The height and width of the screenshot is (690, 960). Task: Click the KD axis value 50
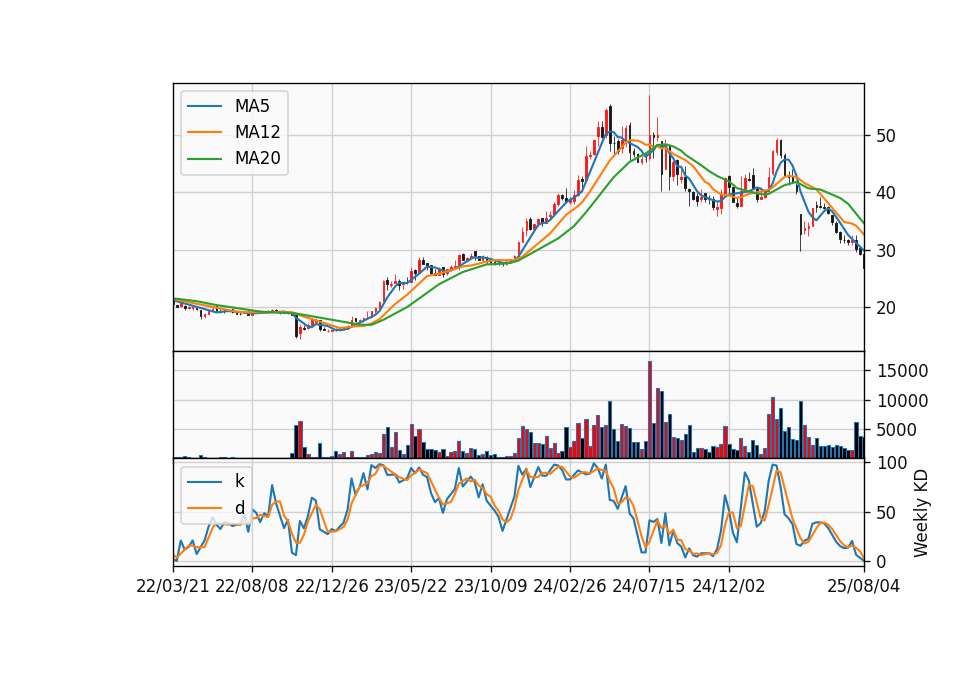[885, 513]
